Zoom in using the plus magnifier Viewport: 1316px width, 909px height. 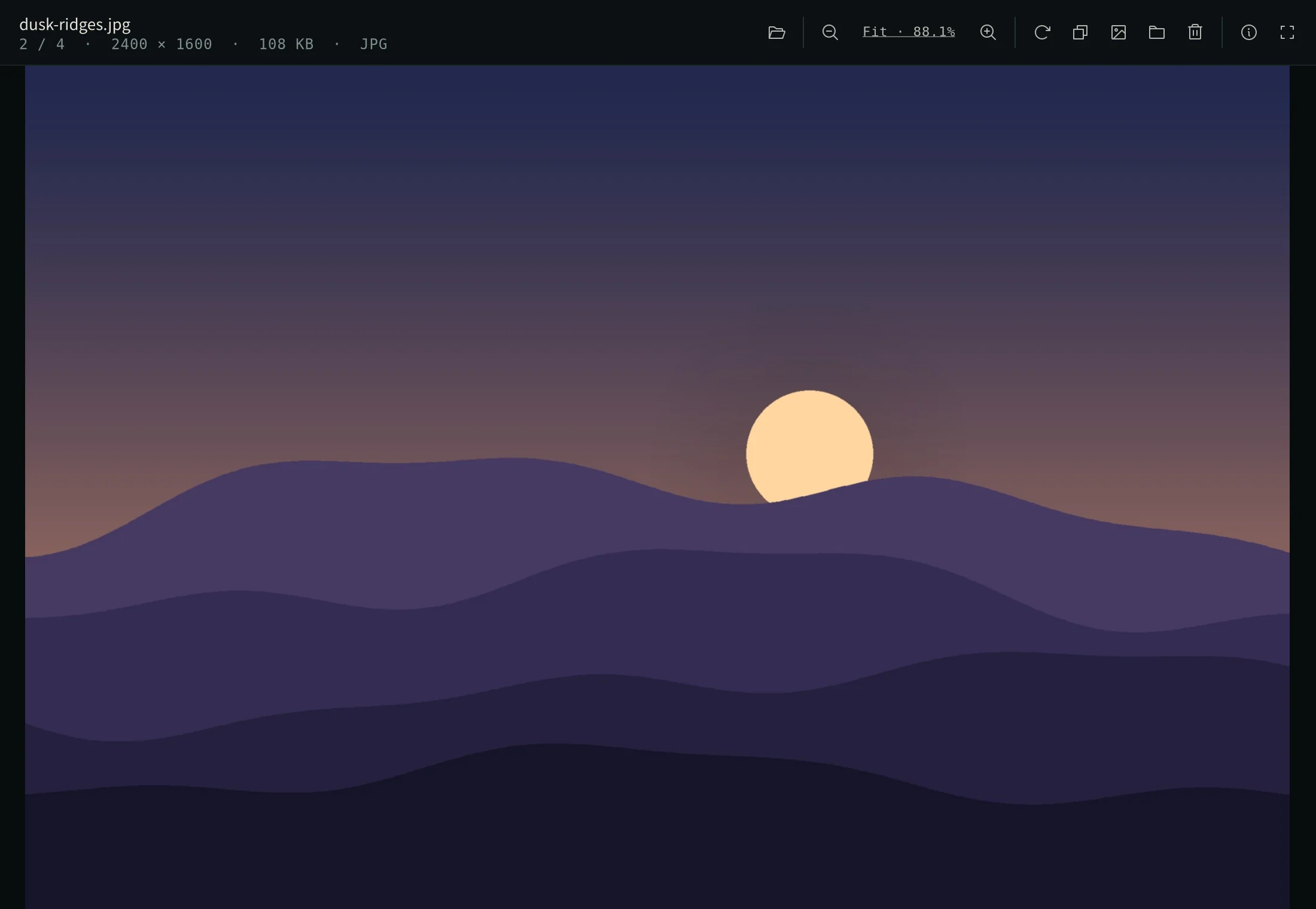pyautogui.click(x=988, y=32)
